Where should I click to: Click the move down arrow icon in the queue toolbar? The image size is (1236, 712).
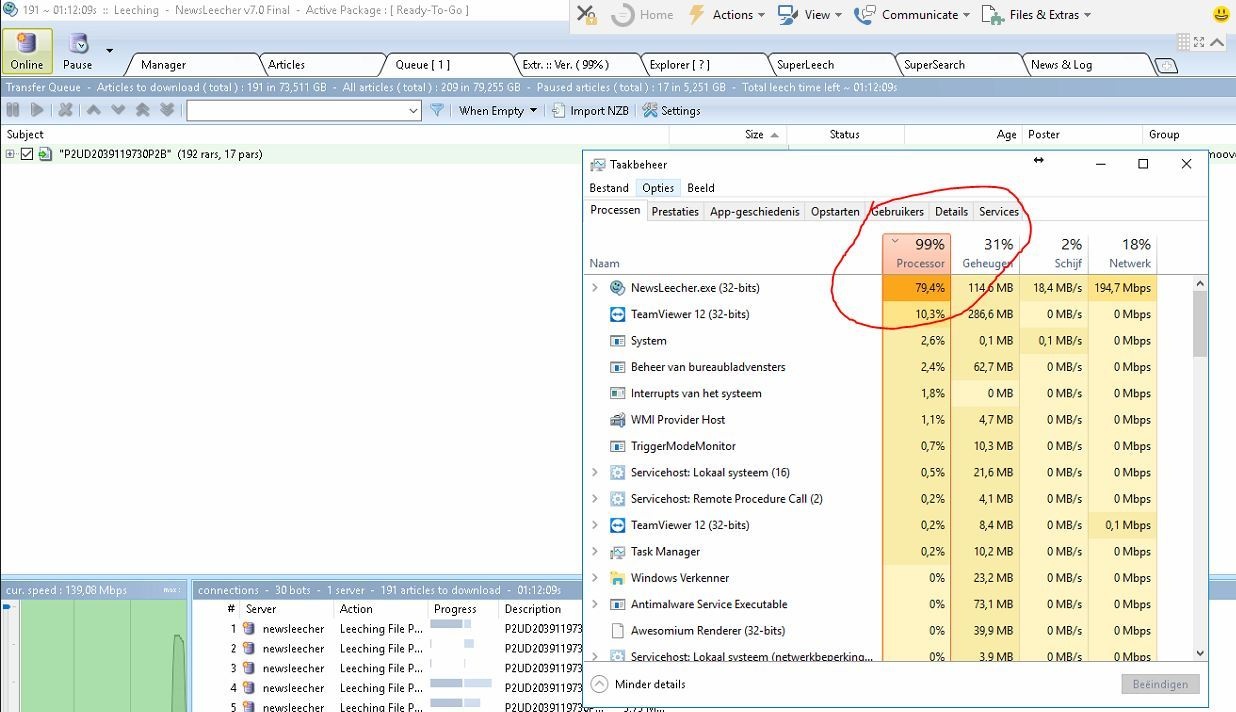coord(118,110)
